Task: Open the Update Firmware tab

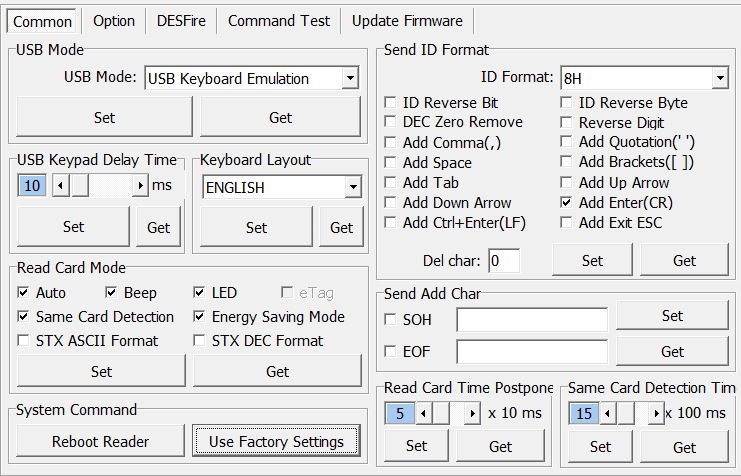Action: (x=405, y=21)
